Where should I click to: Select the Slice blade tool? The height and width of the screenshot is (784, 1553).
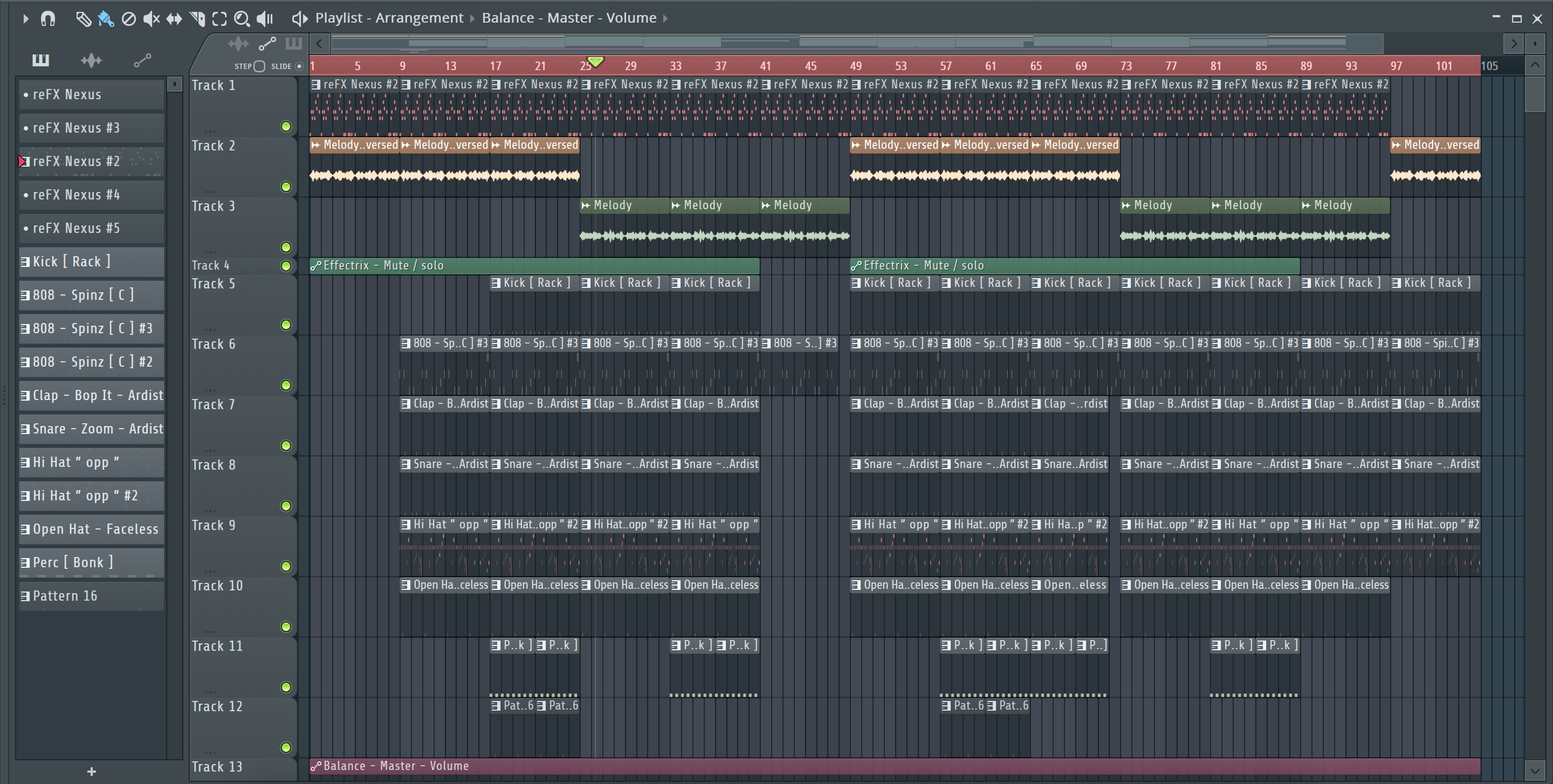click(197, 19)
